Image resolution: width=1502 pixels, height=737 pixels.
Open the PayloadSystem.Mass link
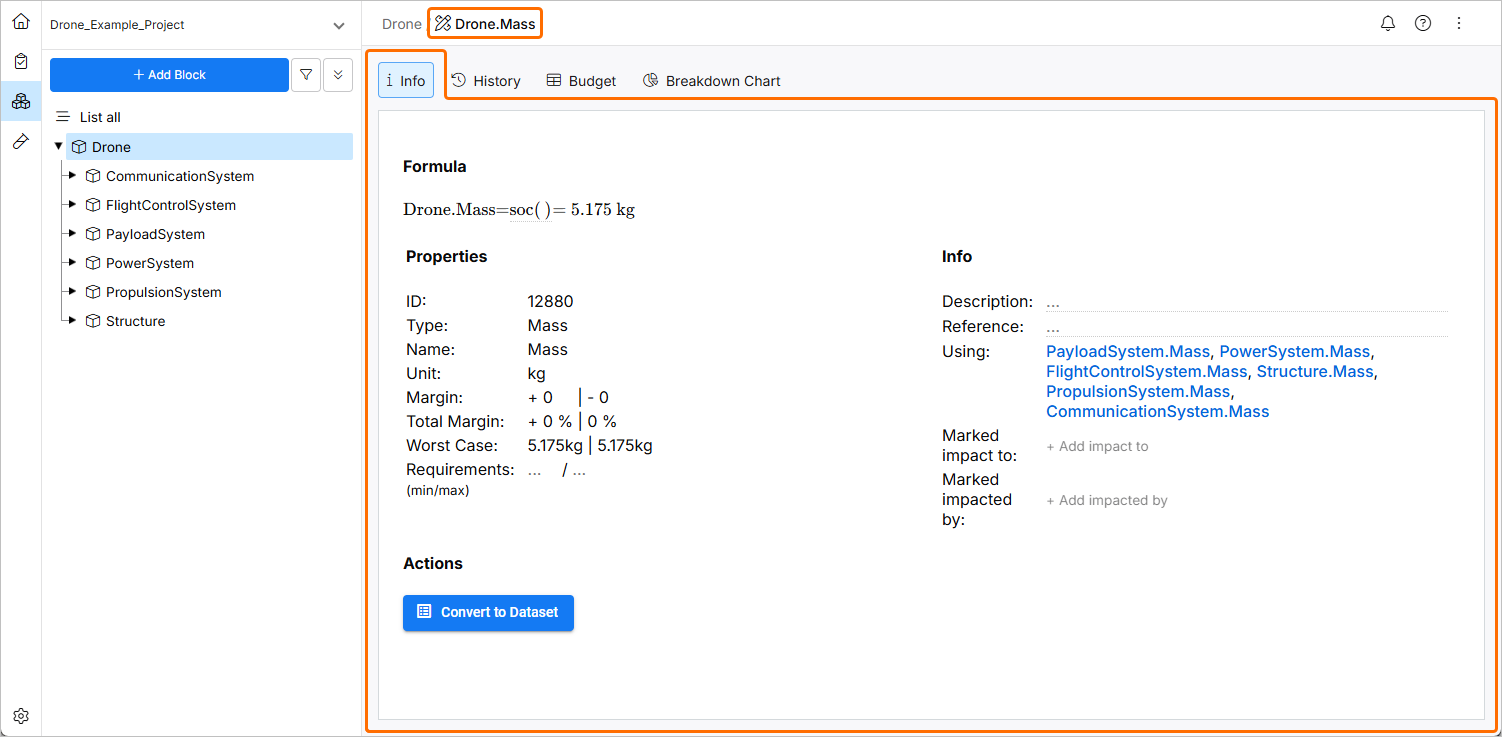point(1127,352)
